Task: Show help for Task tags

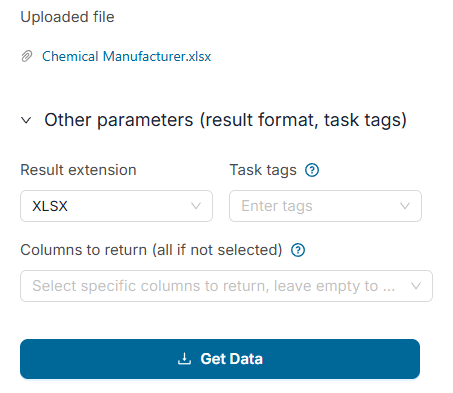Action: tap(312, 170)
